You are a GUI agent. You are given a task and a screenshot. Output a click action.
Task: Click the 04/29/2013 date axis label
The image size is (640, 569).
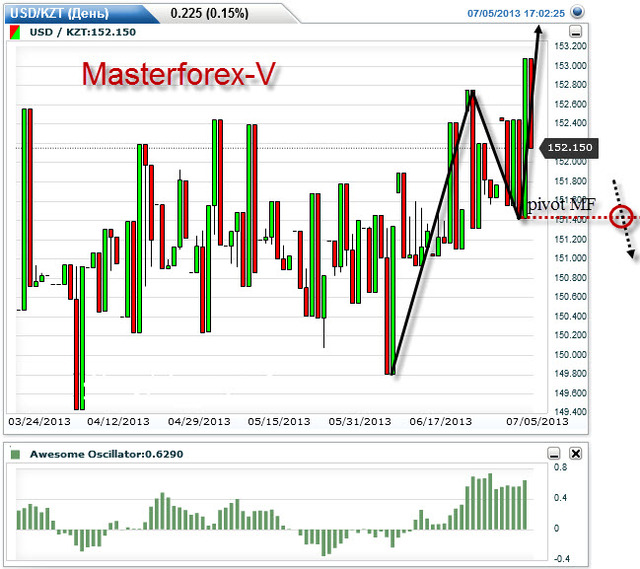click(x=199, y=421)
